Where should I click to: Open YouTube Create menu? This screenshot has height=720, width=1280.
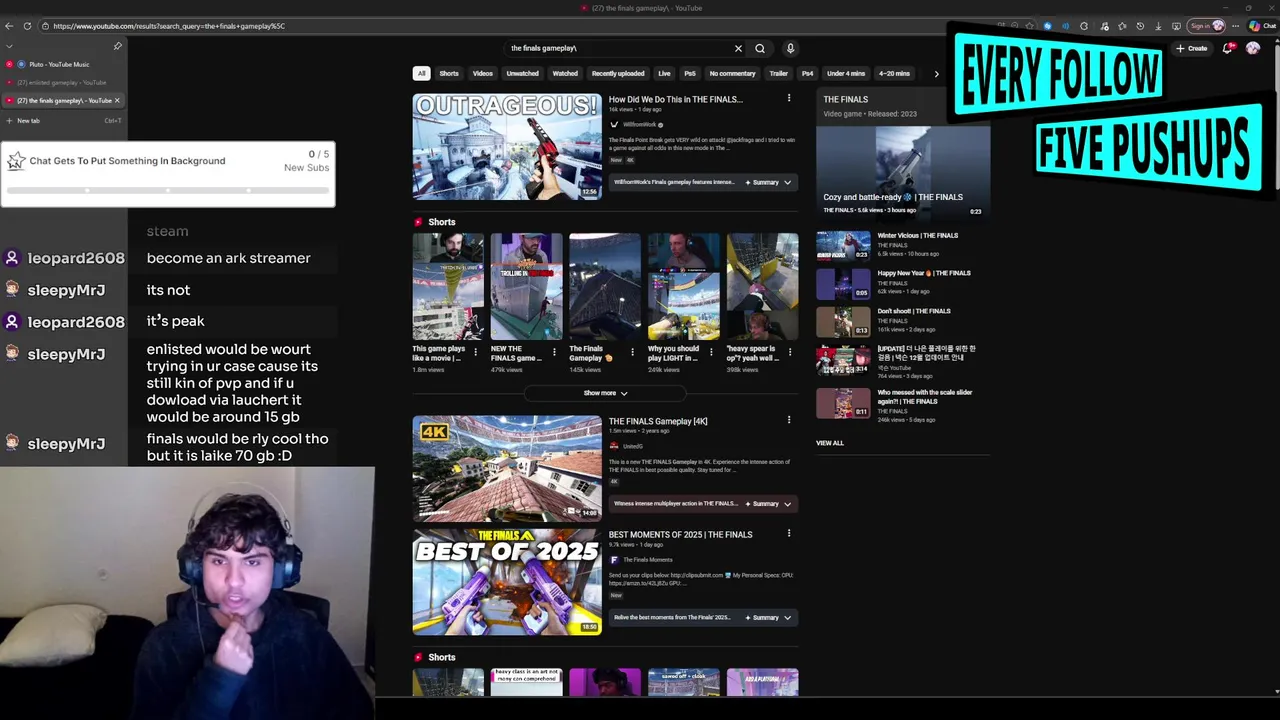(x=1191, y=48)
